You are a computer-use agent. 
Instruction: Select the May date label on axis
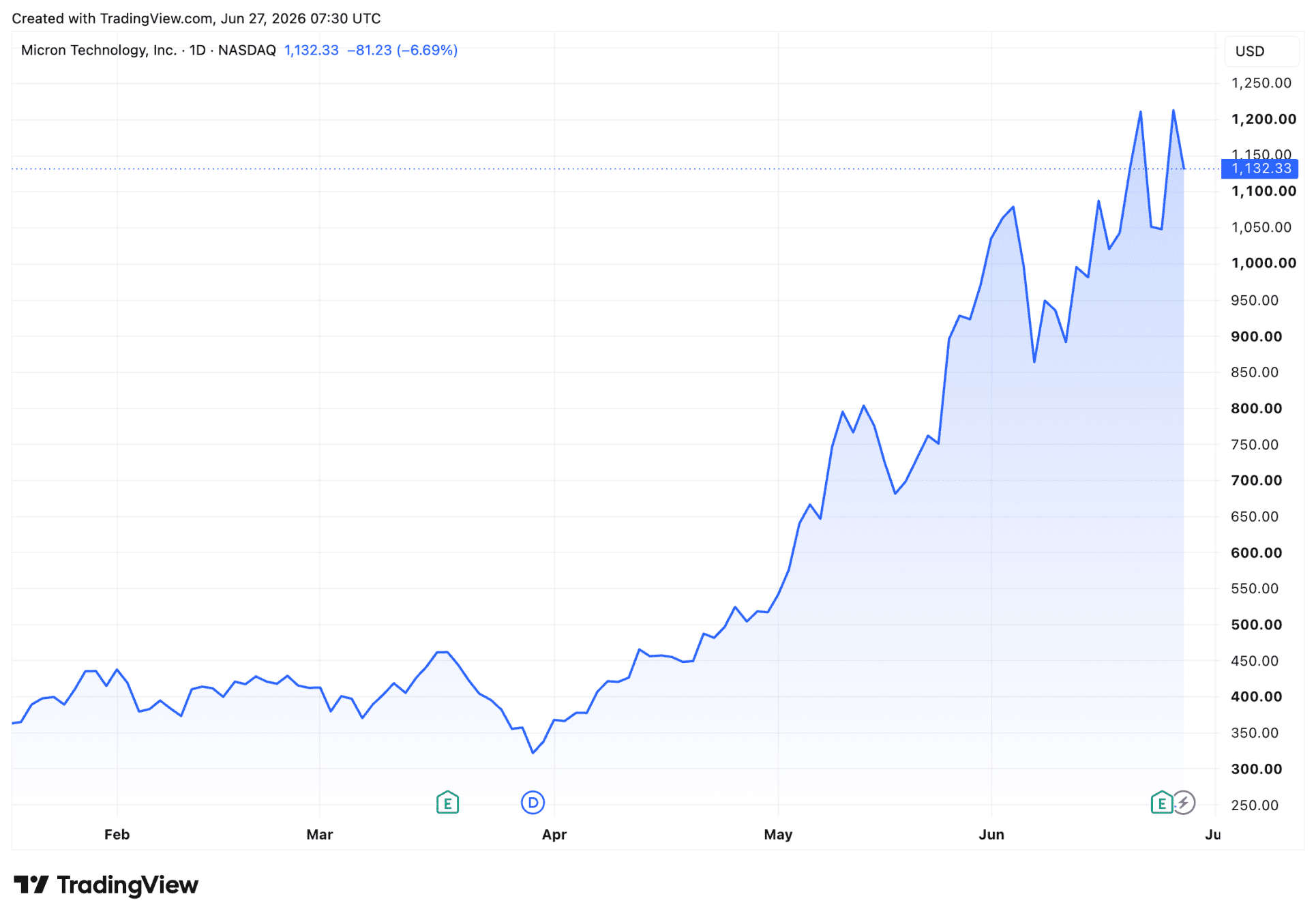(x=778, y=834)
